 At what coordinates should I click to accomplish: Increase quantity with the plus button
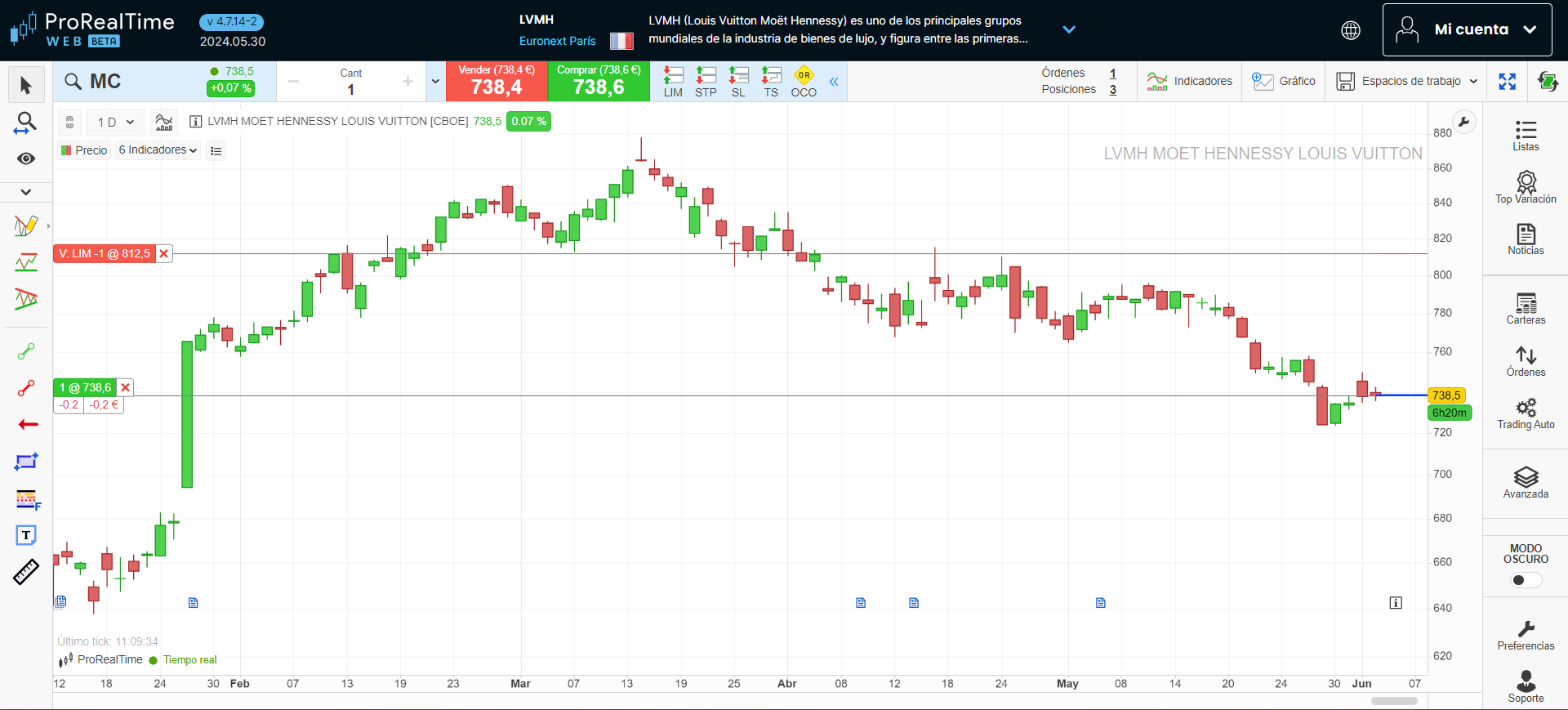point(408,82)
